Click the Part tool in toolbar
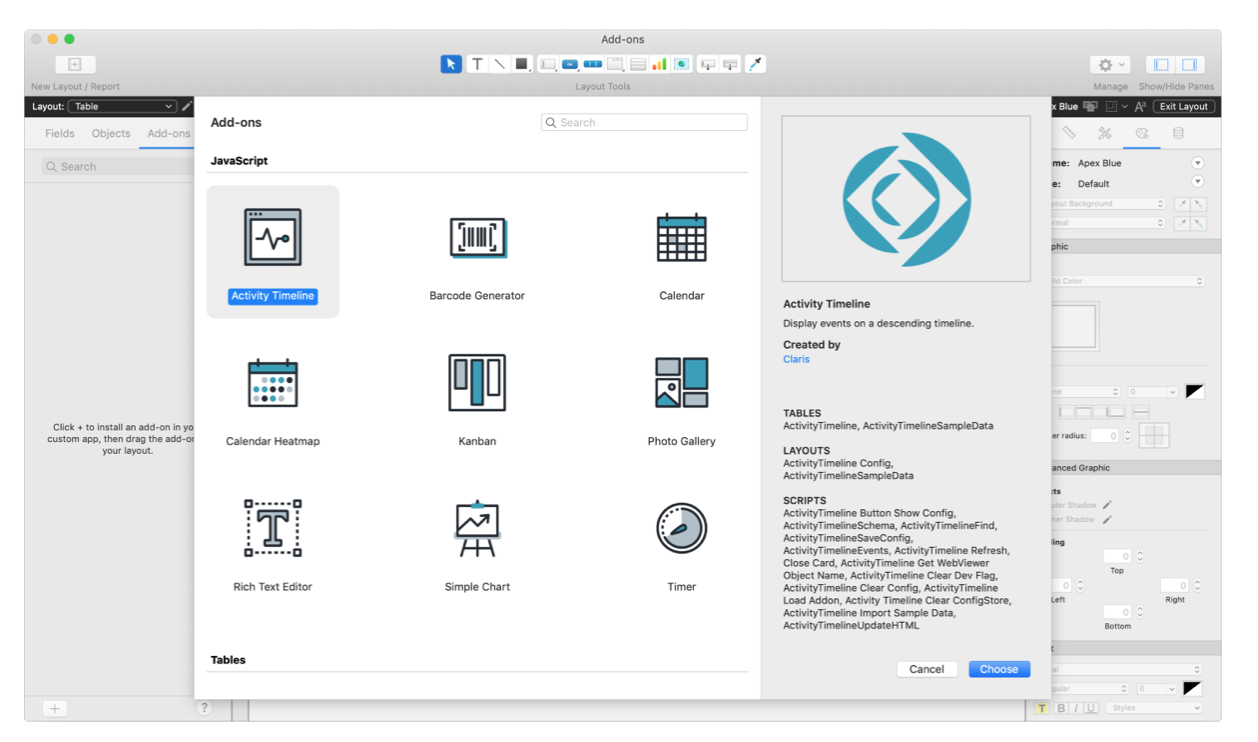The image size is (1258, 742). pos(730,64)
